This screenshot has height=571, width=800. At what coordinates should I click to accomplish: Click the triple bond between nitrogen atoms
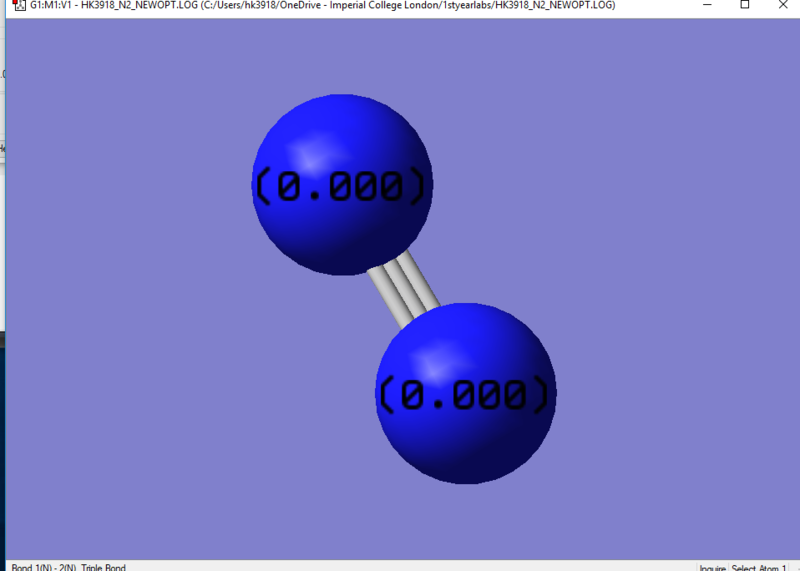[x=404, y=289]
